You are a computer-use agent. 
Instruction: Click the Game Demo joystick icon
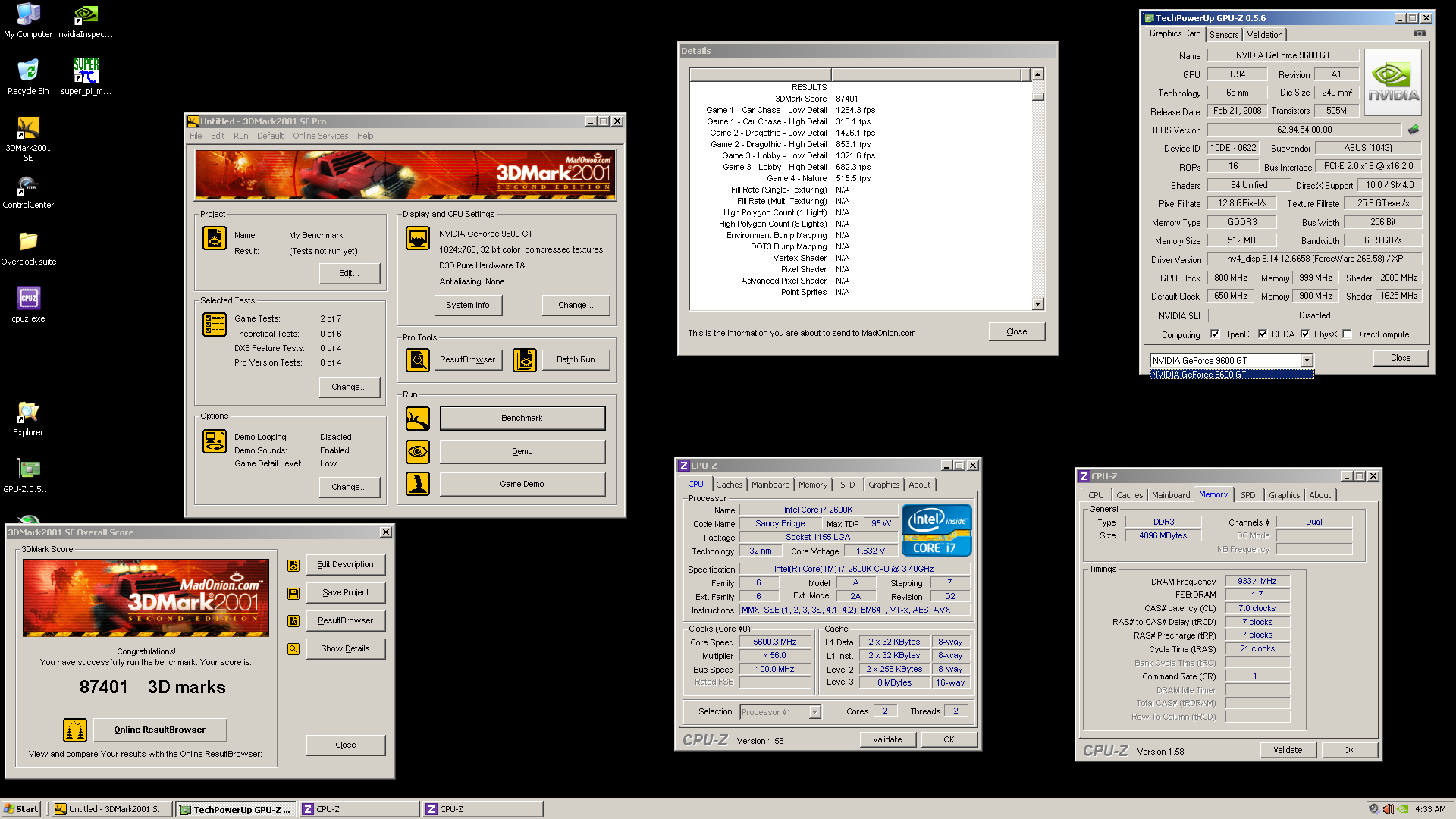coord(418,484)
